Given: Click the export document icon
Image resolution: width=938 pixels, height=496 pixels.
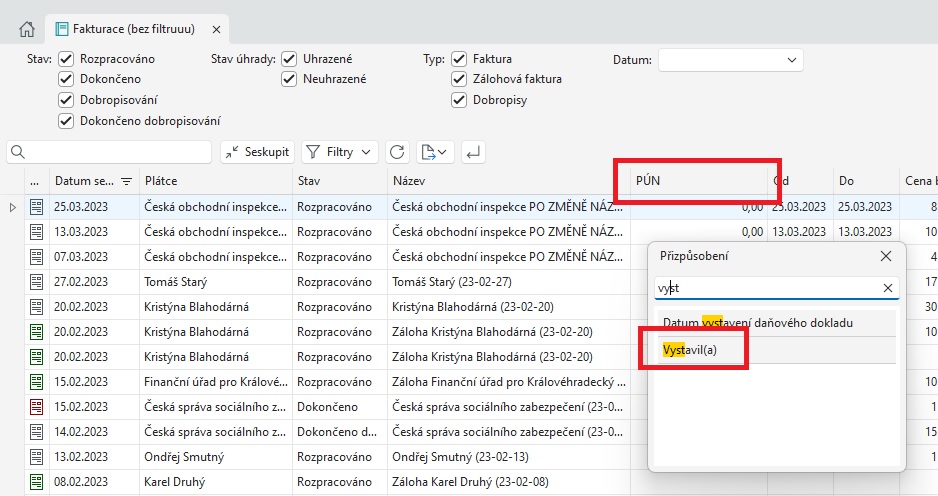Looking at the screenshot, I should pyautogui.click(x=434, y=152).
